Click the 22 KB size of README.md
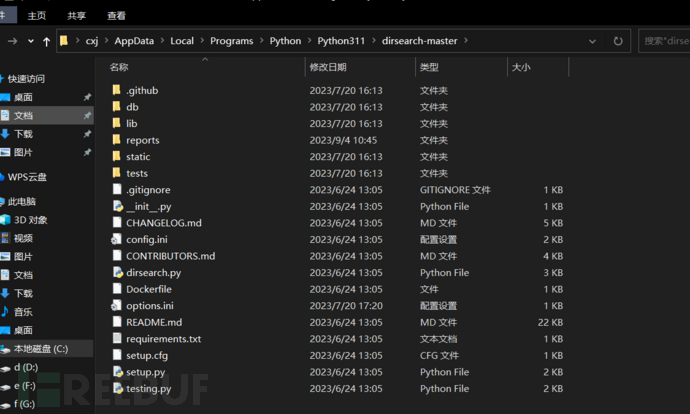The image size is (690, 414). [550, 322]
